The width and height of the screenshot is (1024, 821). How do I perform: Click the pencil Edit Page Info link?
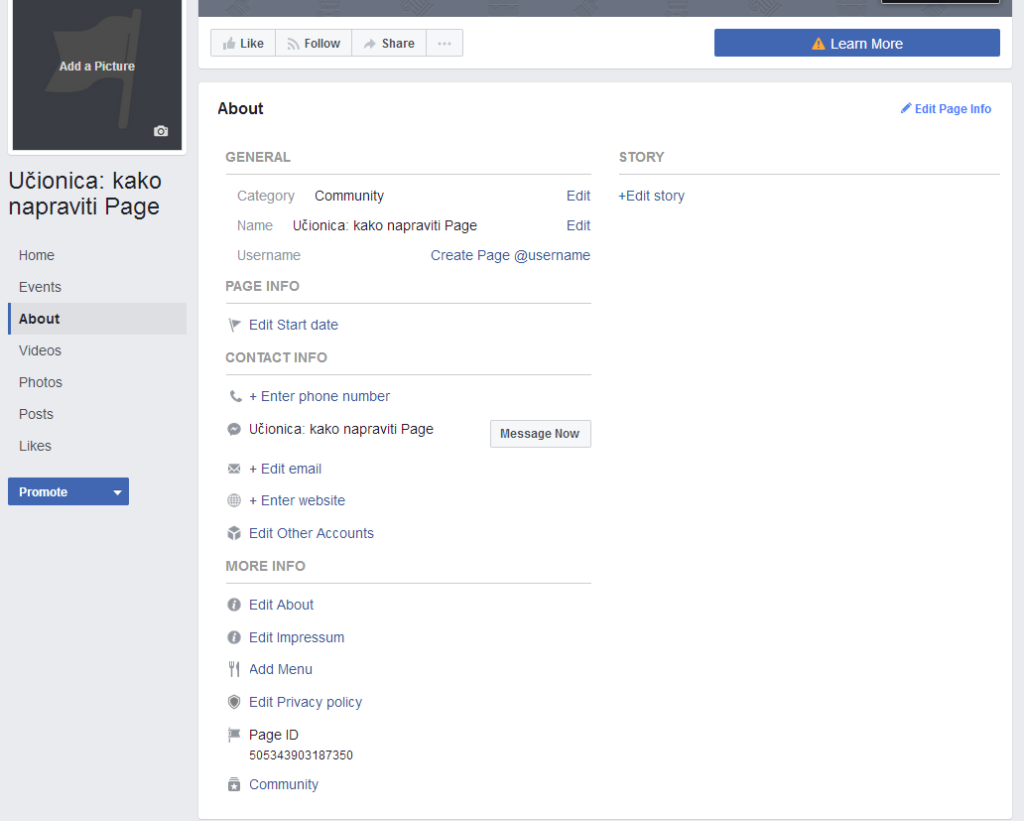click(945, 109)
